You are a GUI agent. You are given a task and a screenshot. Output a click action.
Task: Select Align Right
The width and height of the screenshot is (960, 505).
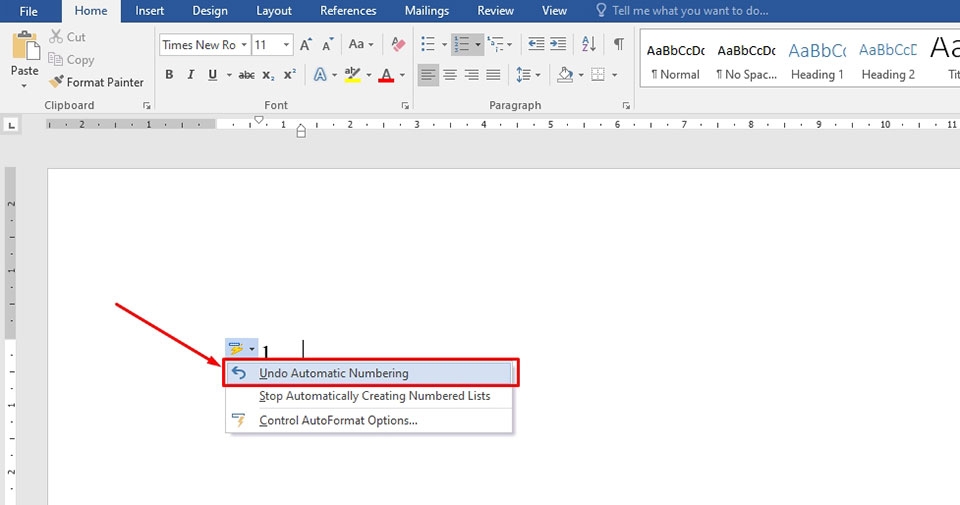(x=471, y=75)
